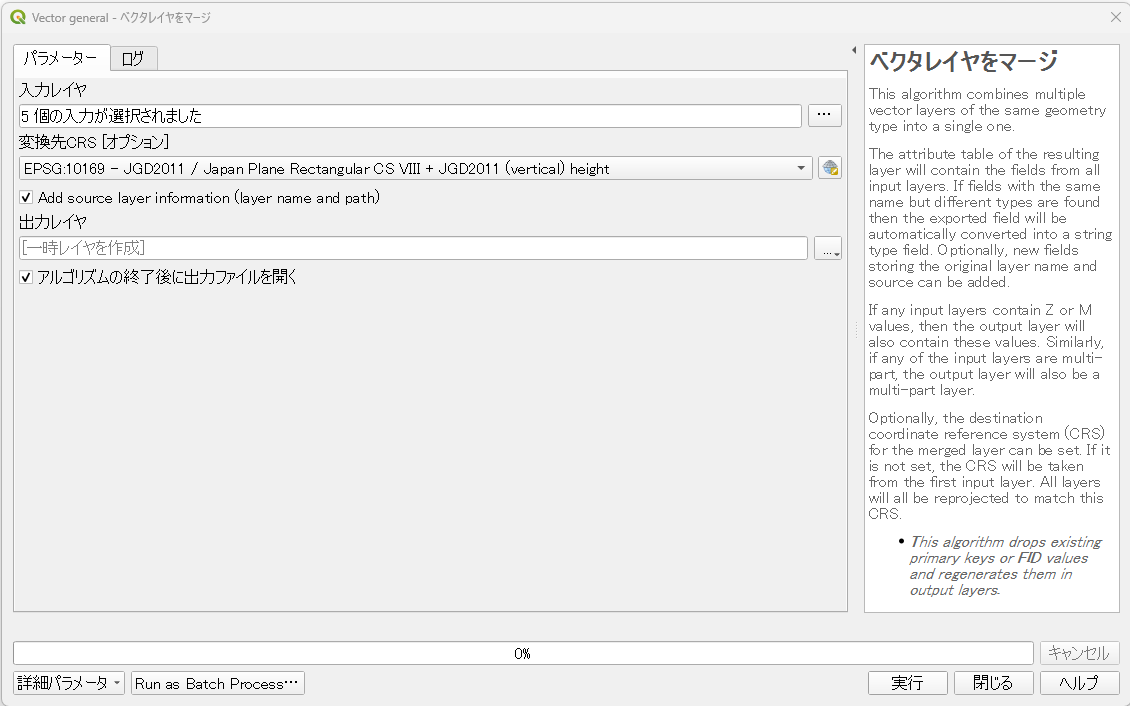Click the 変換先CRS [オプション] label
This screenshot has height=706, width=1130.
click(x=94, y=142)
